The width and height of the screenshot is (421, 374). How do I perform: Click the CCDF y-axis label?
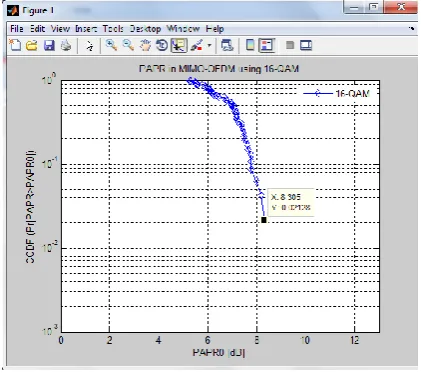(x=30, y=207)
